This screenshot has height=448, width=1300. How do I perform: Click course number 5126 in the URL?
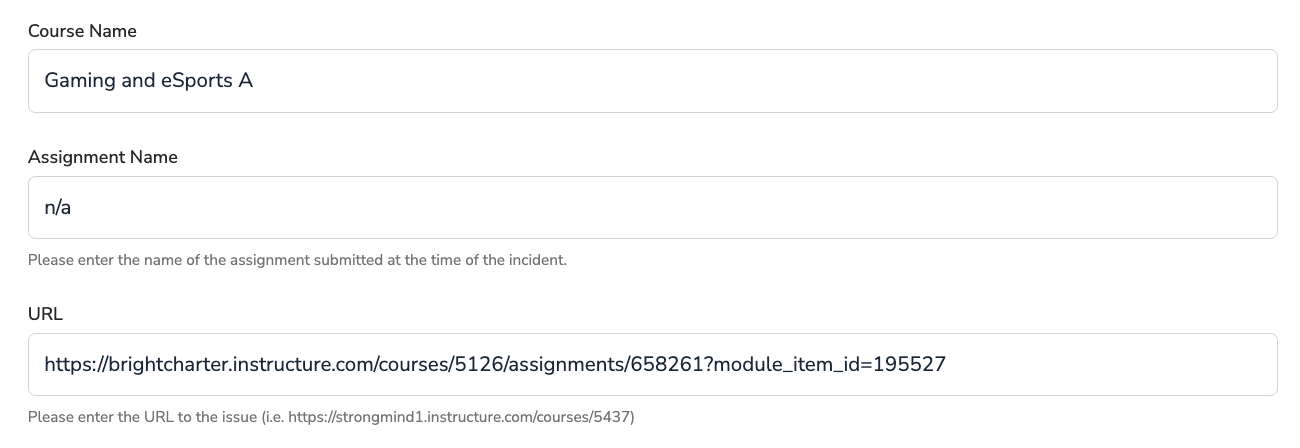481,364
